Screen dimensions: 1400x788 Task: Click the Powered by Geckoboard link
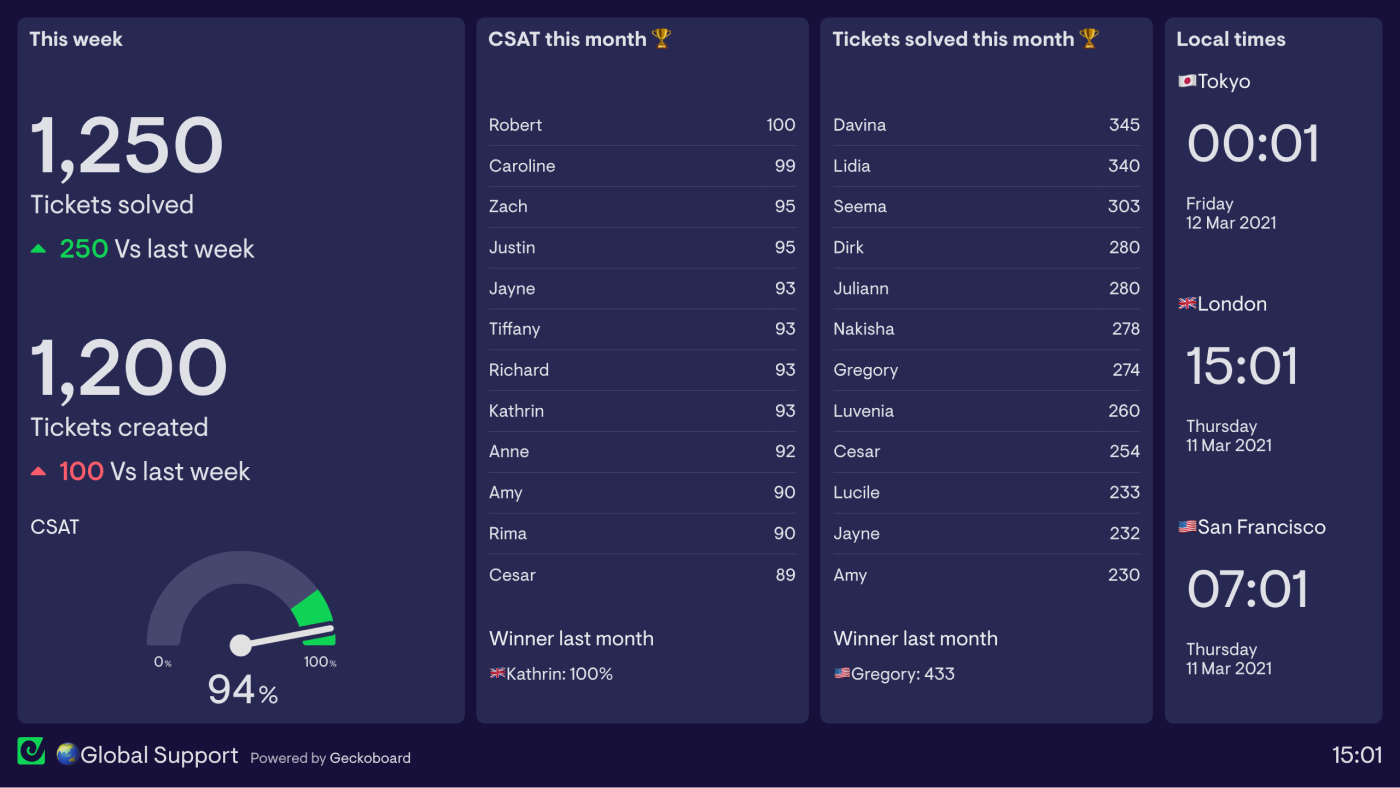pyautogui.click(x=330, y=758)
